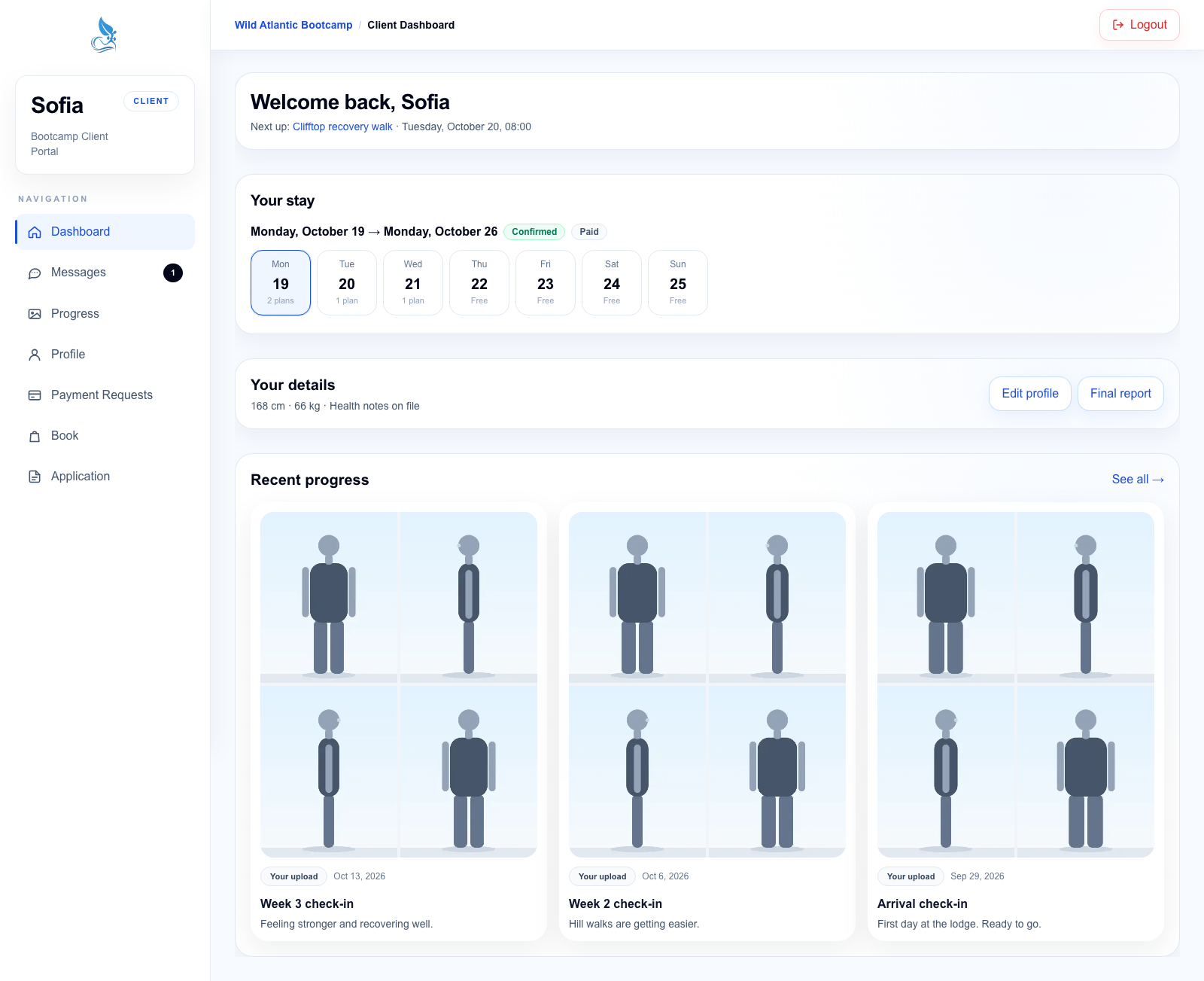This screenshot has width=1204, height=981.
Task: Open the Profile navigation item
Action: [x=105, y=355]
